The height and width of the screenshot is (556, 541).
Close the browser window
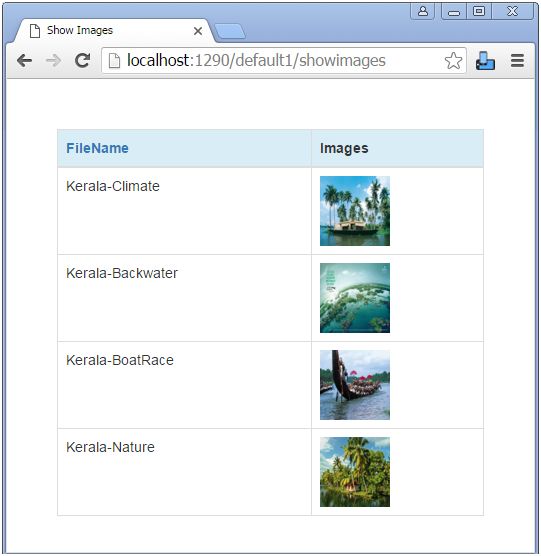coord(512,11)
